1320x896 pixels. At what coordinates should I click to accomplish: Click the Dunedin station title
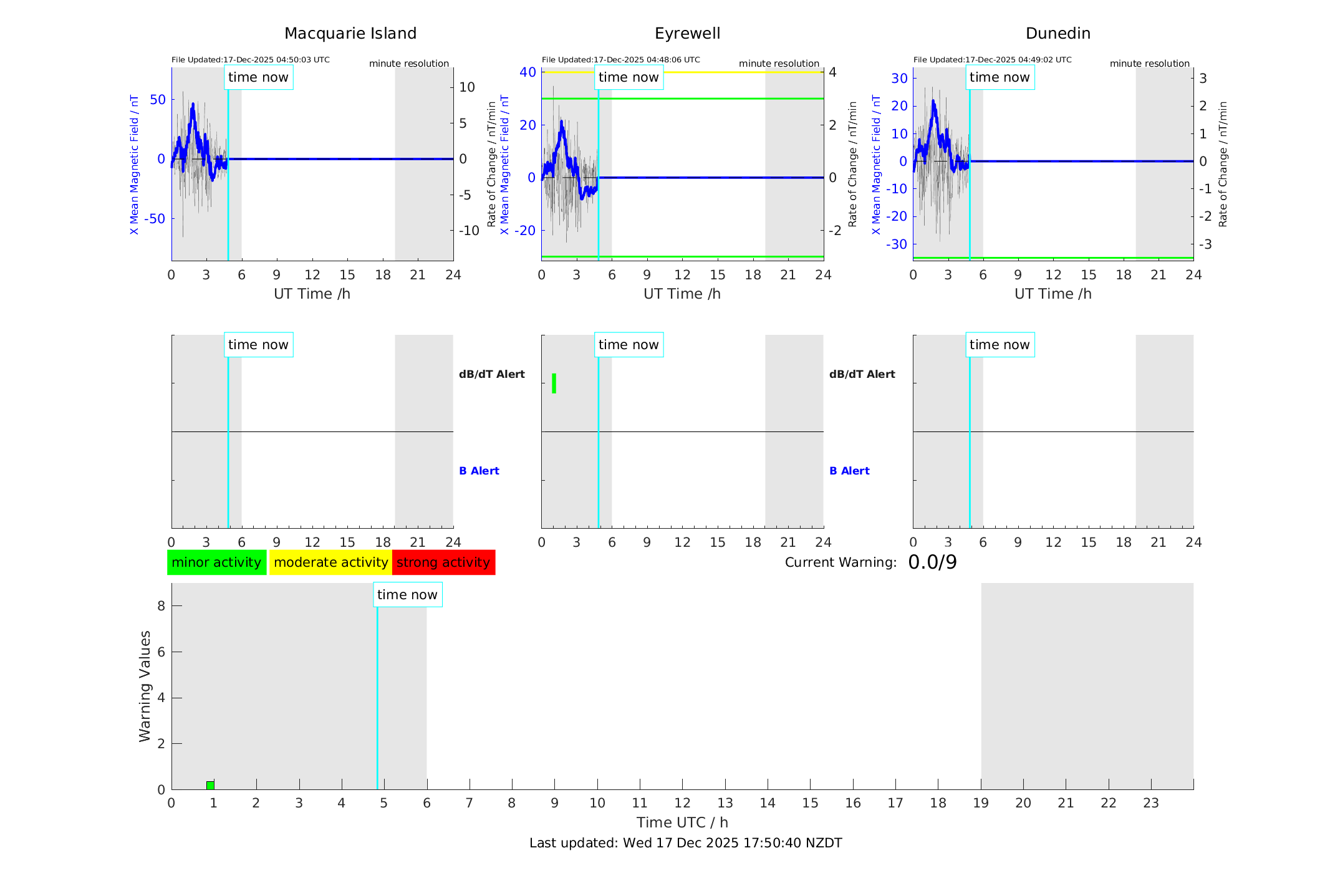click(x=1057, y=34)
